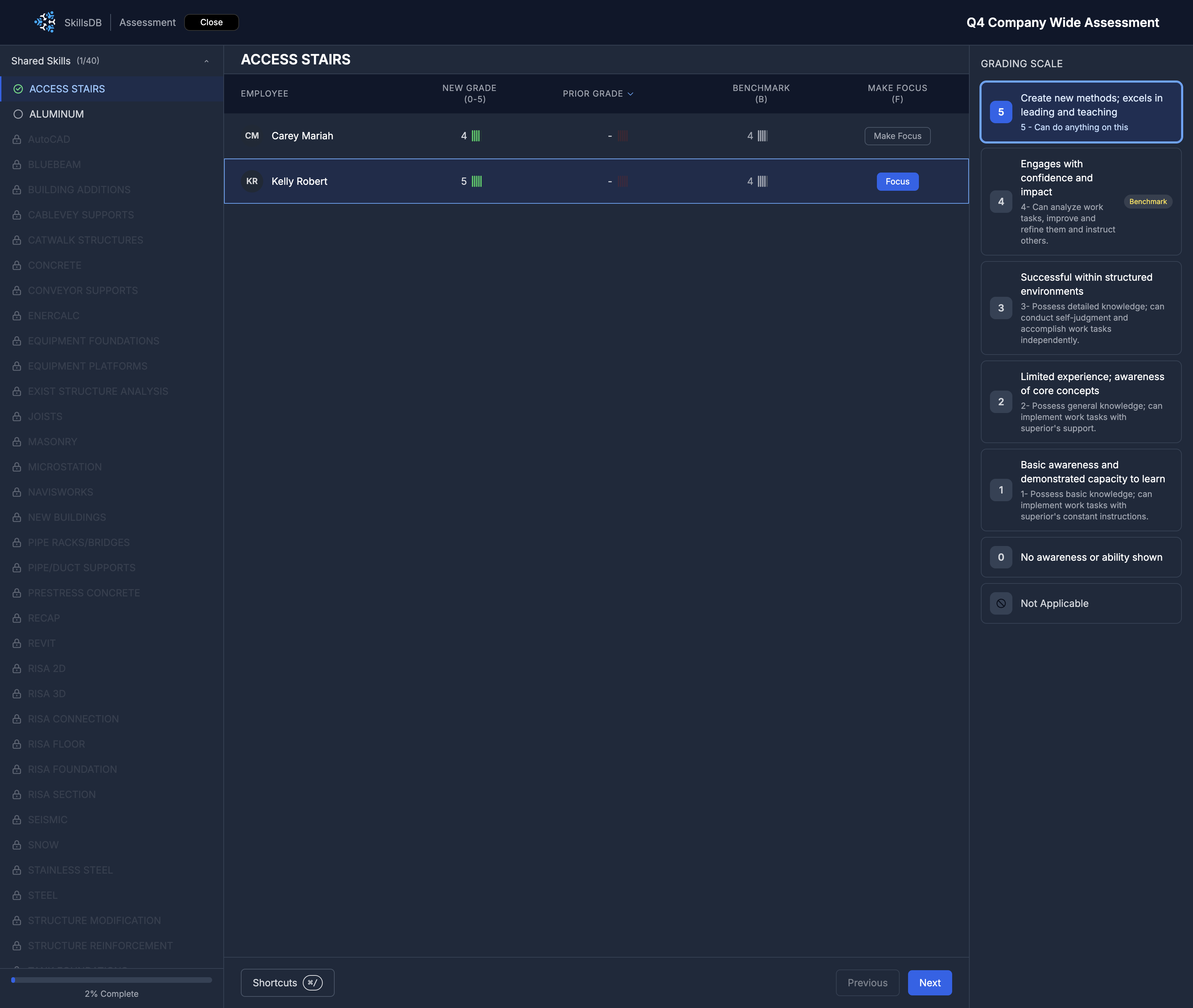Click keyboard shortcut icon in the Shortcuts button
The image size is (1193, 1008).
pyautogui.click(x=313, y=983)
